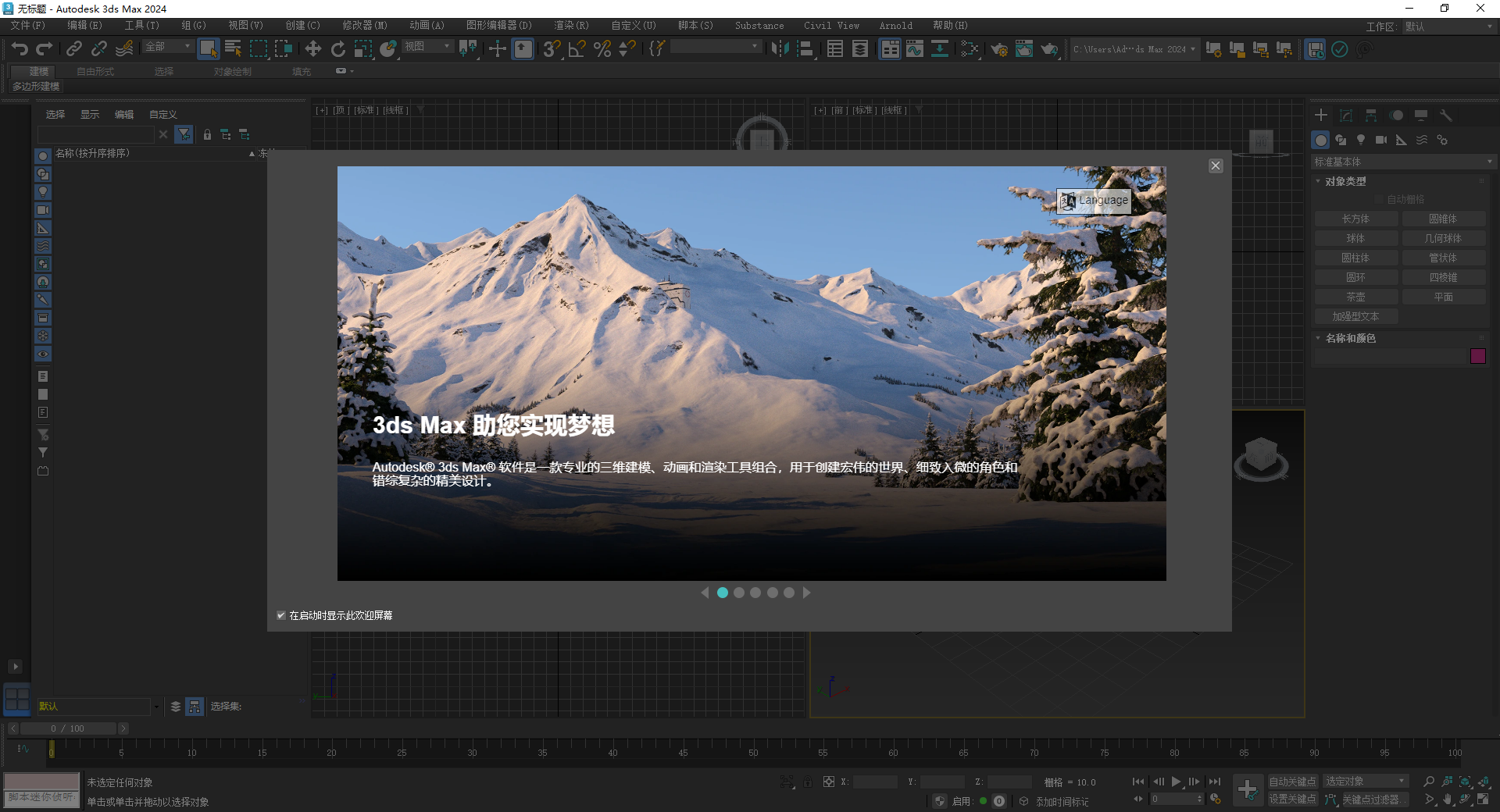This screenshot has height=812, width=1500.
Task: Open Render Setup teapot icon
Action: [x=999, y=49]
